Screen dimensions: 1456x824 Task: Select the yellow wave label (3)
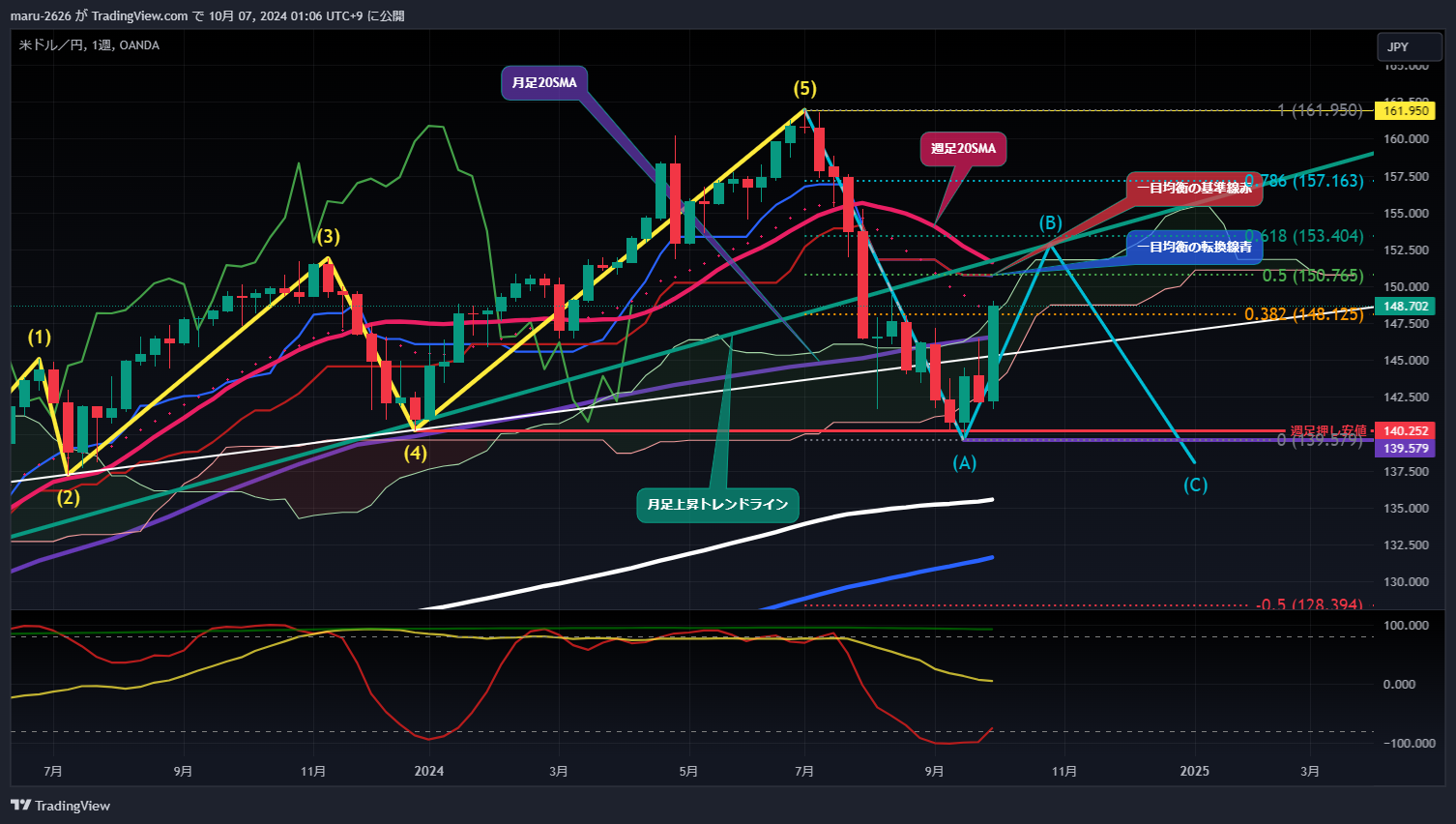328,237
